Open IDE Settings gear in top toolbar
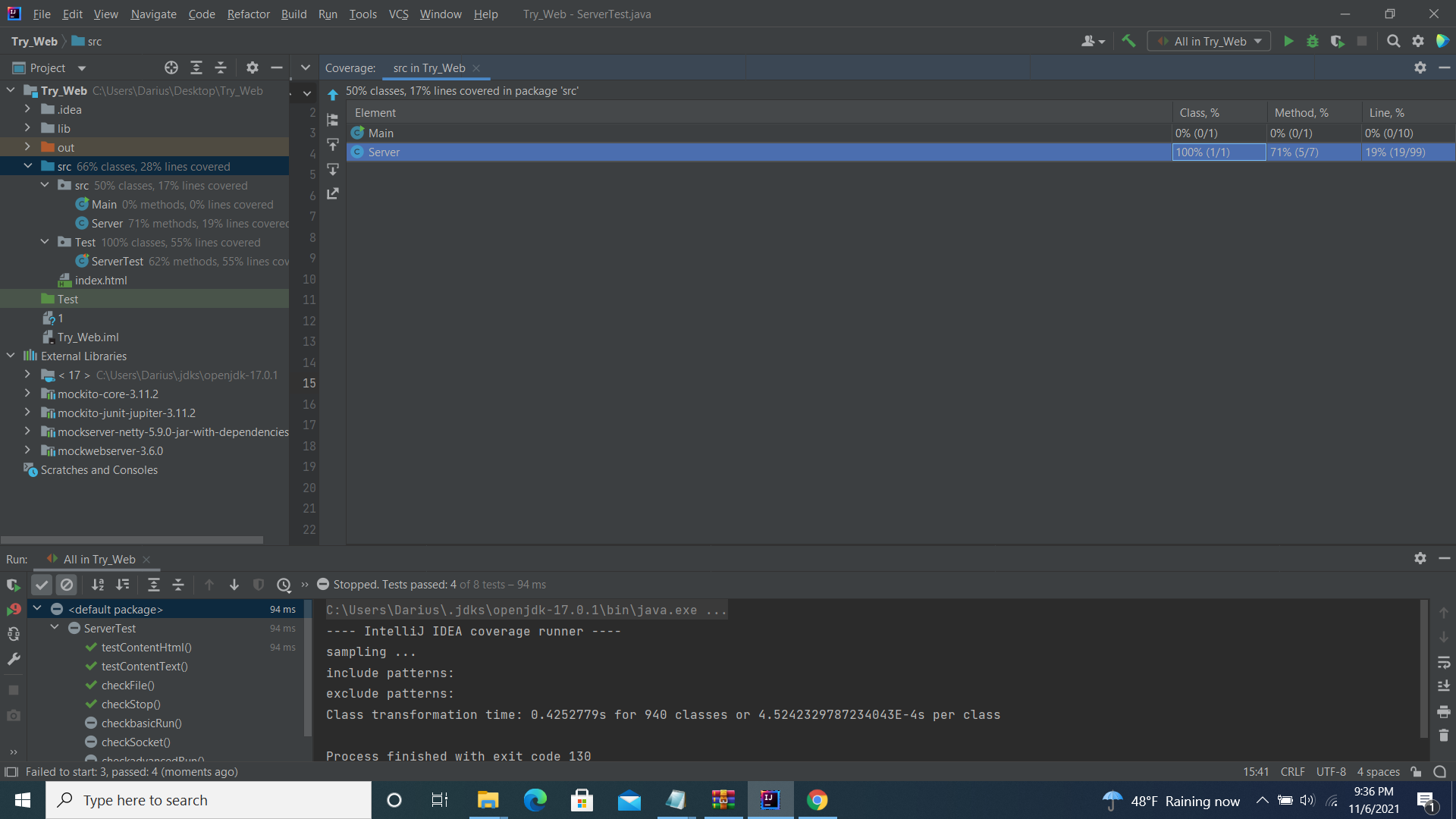This screenshot has height=819, width=1456. pos(1419,41)
